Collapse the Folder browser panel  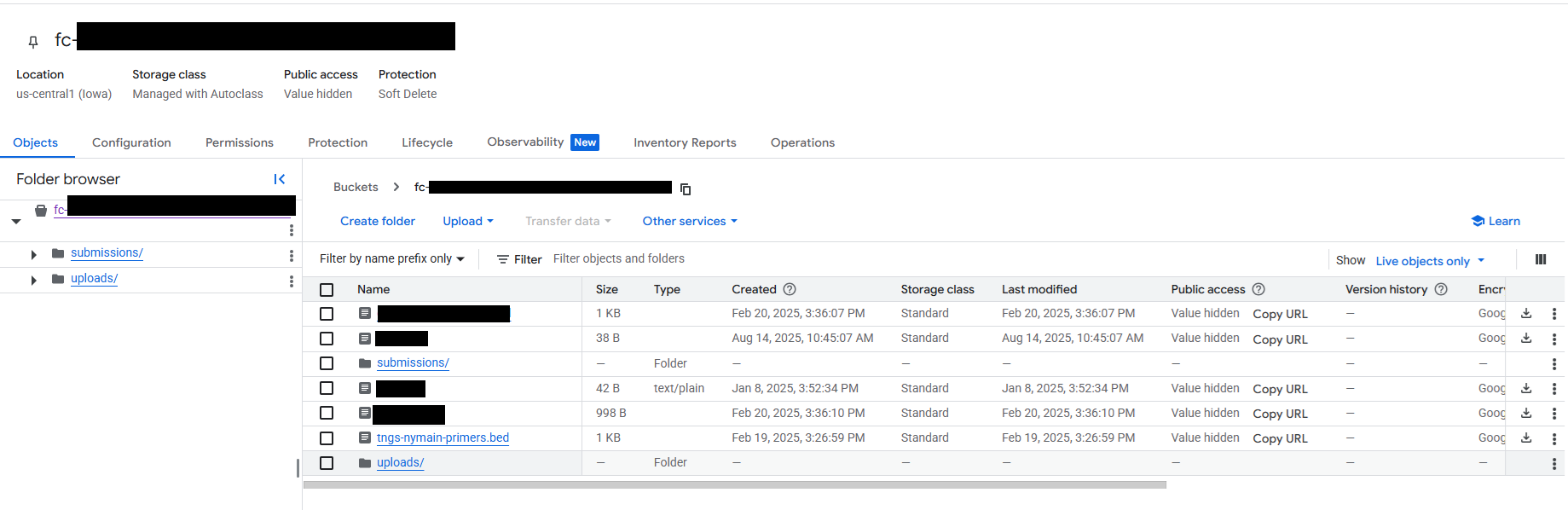point(279,179)
